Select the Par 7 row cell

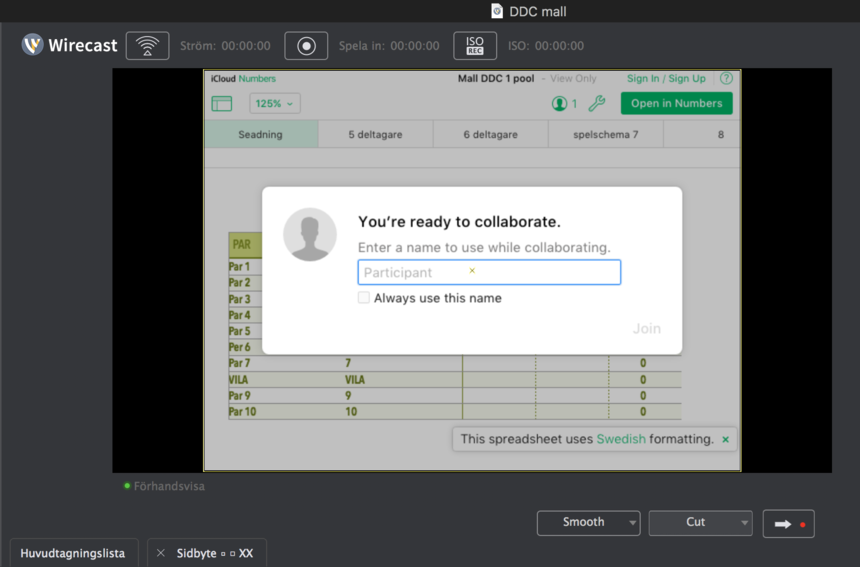[239, 363]
